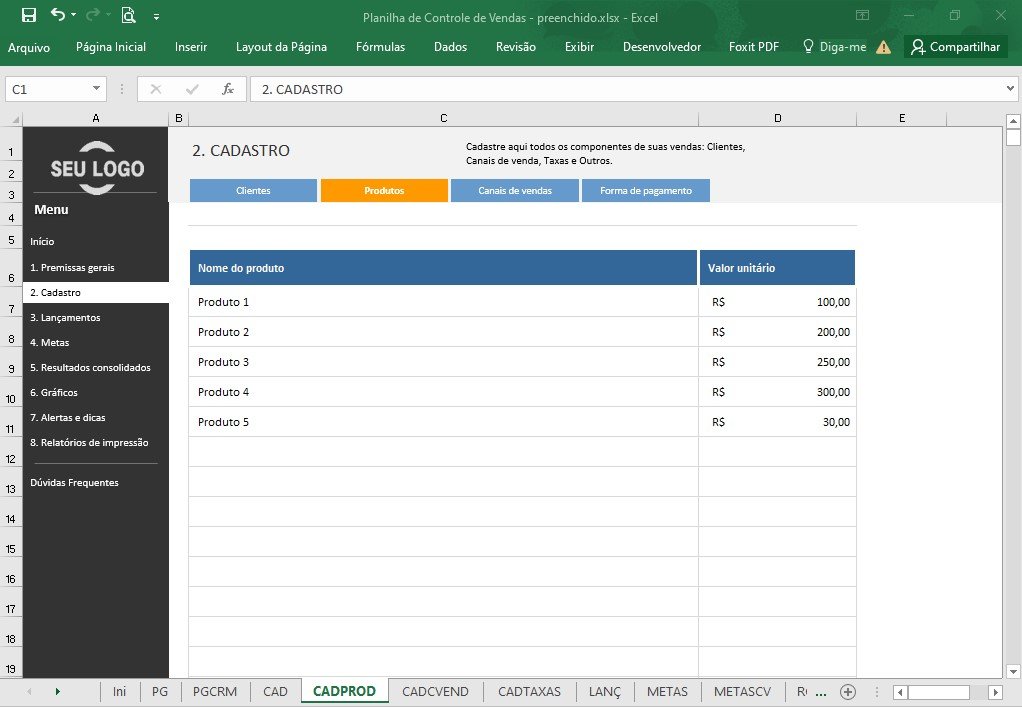This screenshot has width=1022, height=707.
Task: Click the Ribbon display options icon
Action: tap(862, 15)
